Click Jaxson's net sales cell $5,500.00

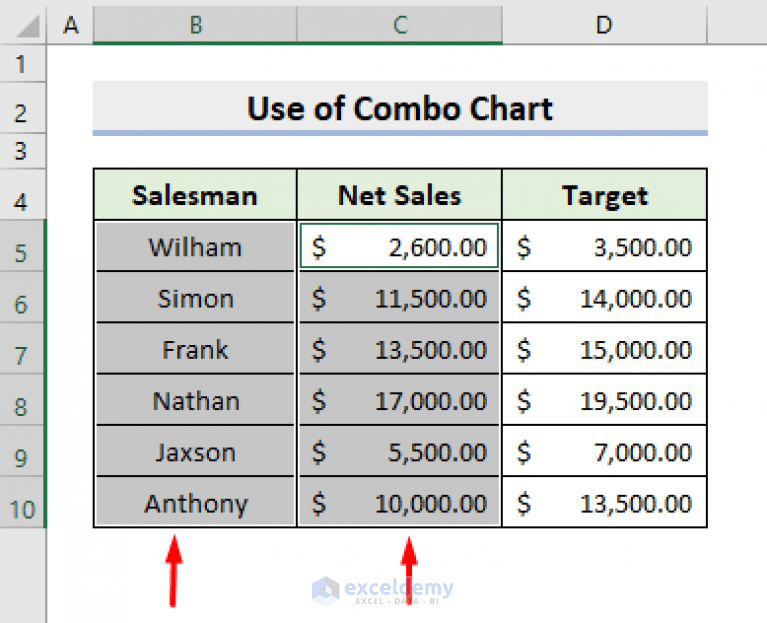coord(400,452)
